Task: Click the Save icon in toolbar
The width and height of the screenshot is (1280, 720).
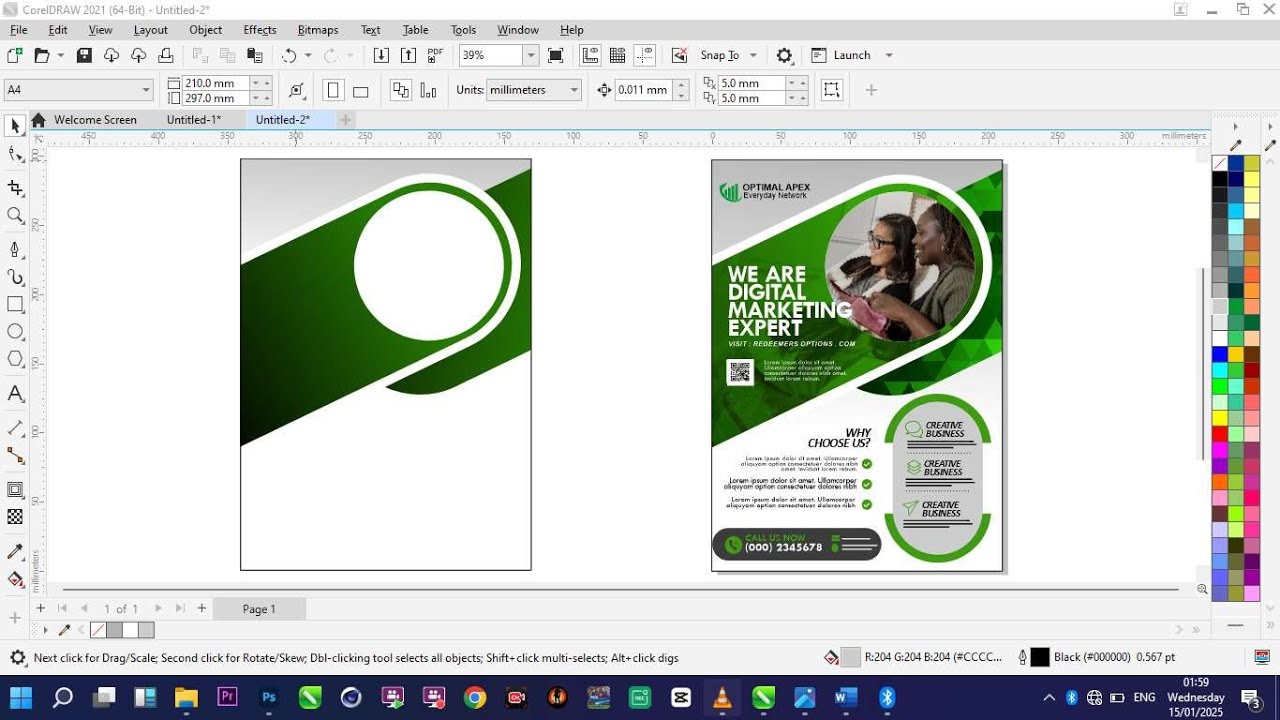Action: point(84,55)
